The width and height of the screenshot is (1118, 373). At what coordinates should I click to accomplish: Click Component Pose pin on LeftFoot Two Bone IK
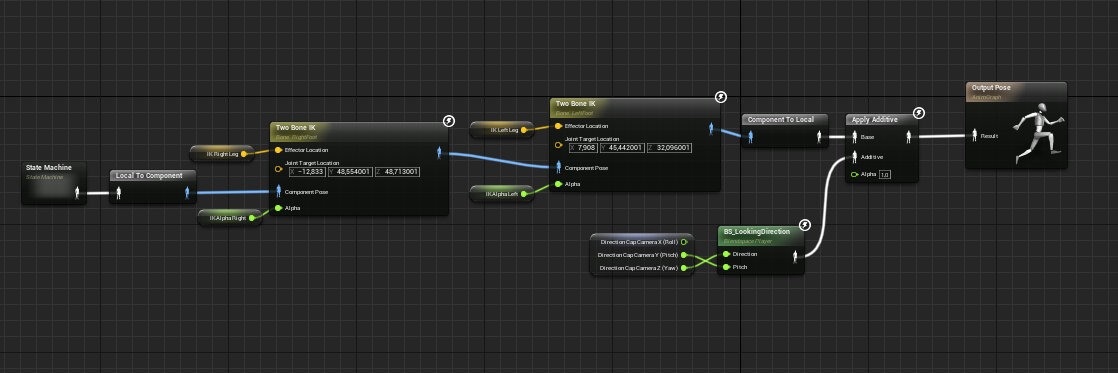point(558,167)
